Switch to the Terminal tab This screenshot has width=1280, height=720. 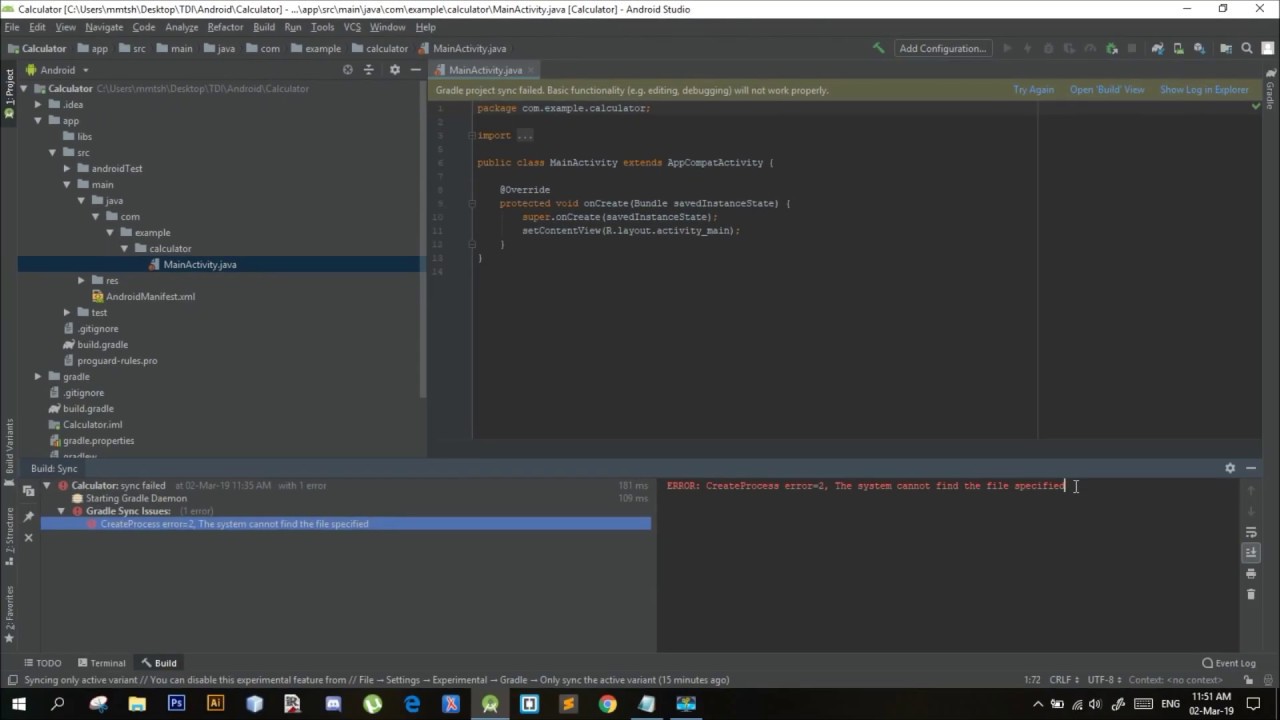click(101, 663)
